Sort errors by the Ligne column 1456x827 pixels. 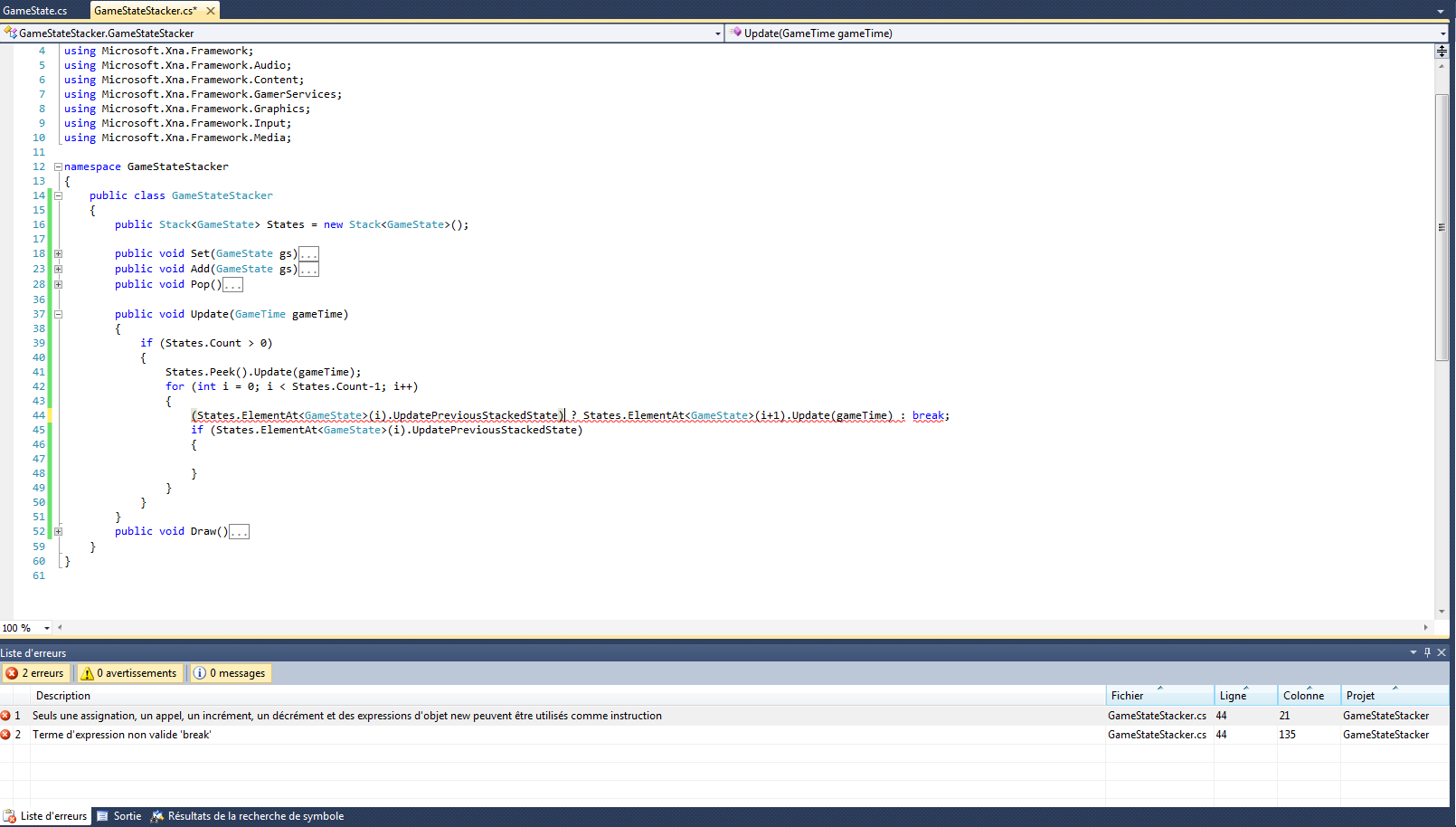pyautogui.click(x=1244, y=695)
